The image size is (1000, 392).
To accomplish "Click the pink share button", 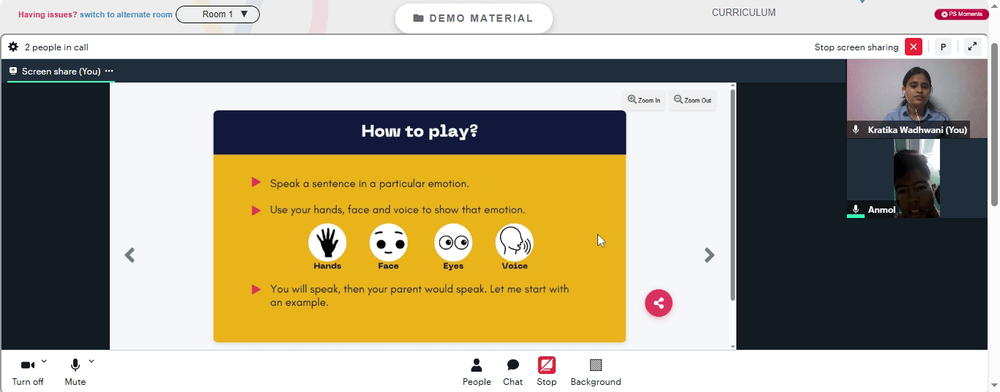I will (x=658, y=303).
